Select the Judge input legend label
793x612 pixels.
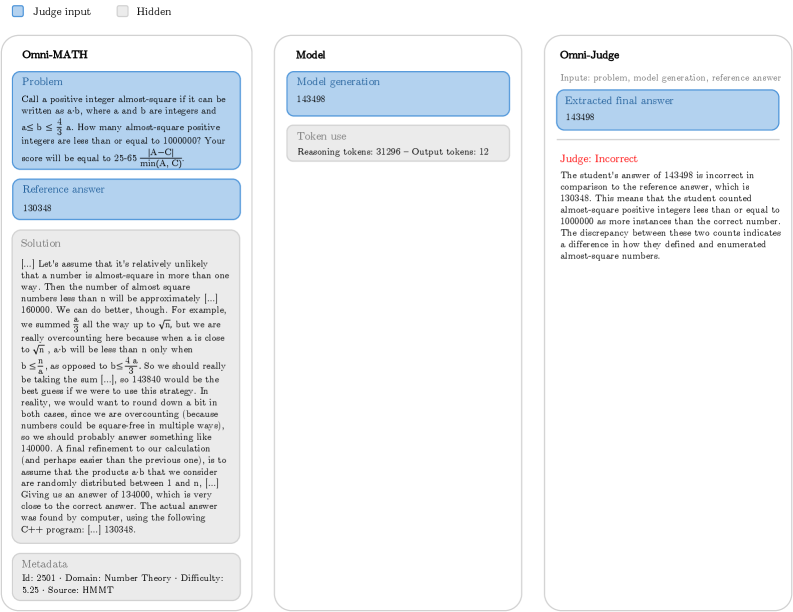tap(62, 12)
